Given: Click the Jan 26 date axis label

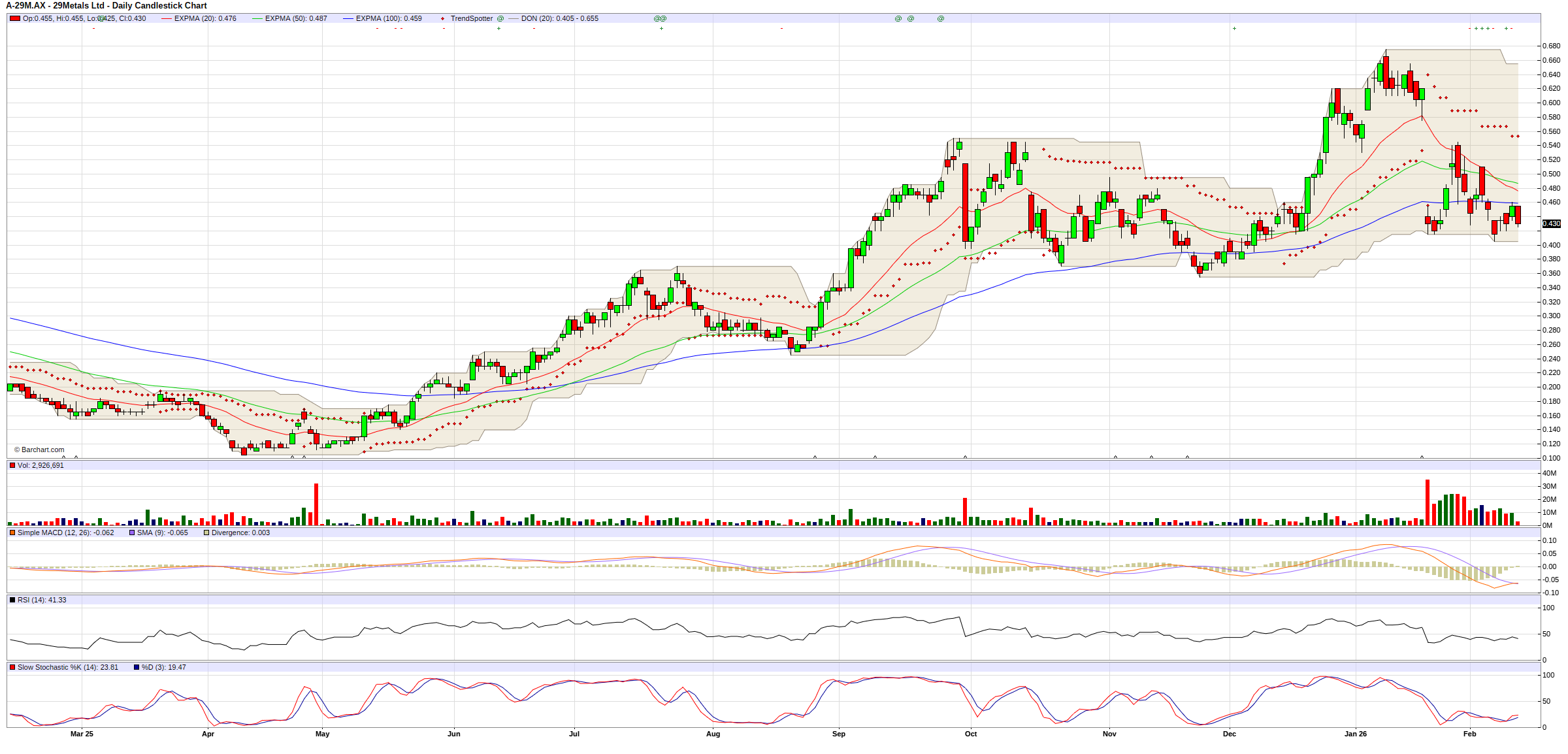Looking at the screenshot, I should point(1355,734).
